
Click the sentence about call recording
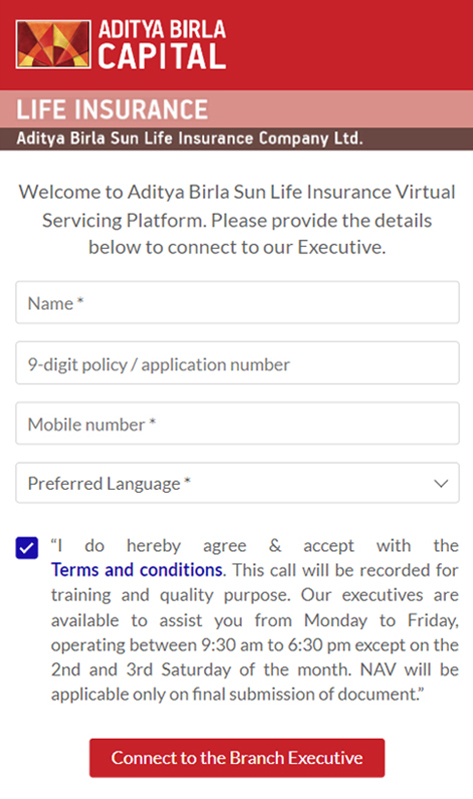click(x=255, y=582)
